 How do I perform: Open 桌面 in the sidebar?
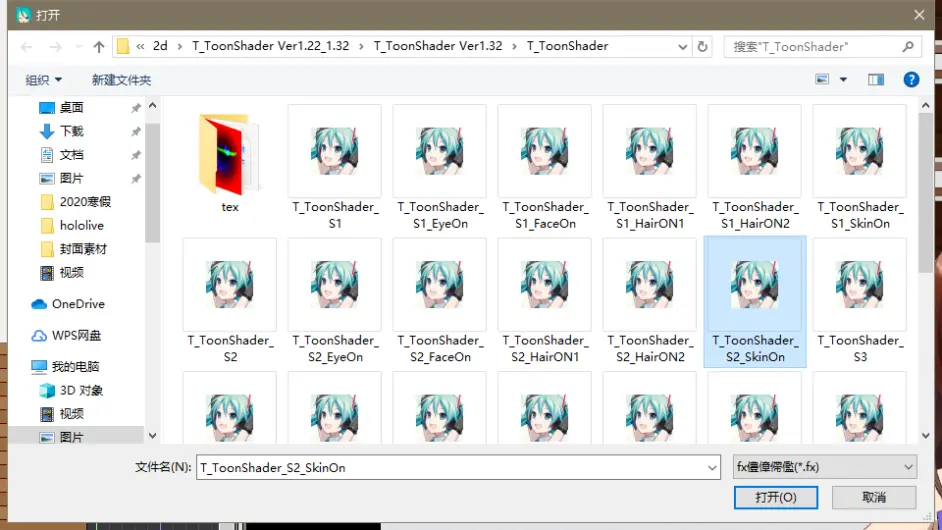71,108
